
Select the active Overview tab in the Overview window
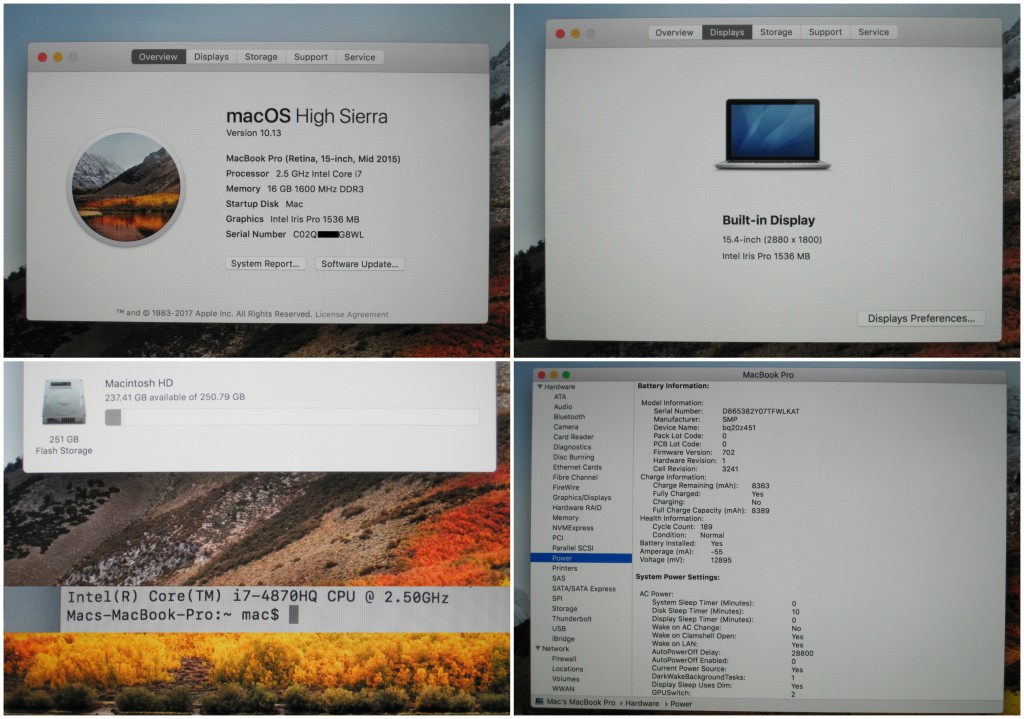[158, 57]
